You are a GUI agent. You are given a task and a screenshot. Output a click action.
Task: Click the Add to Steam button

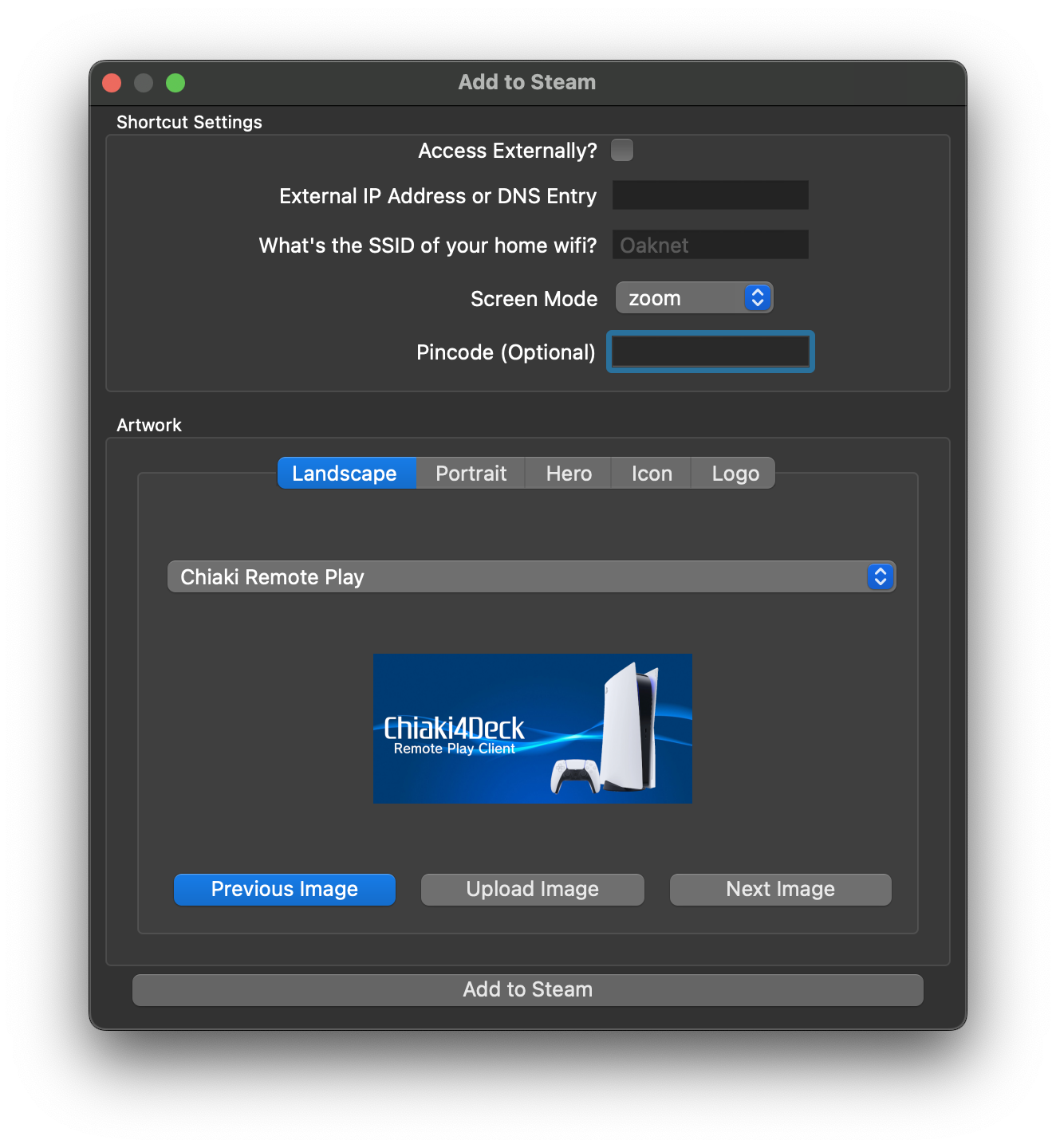coord(527,990)
